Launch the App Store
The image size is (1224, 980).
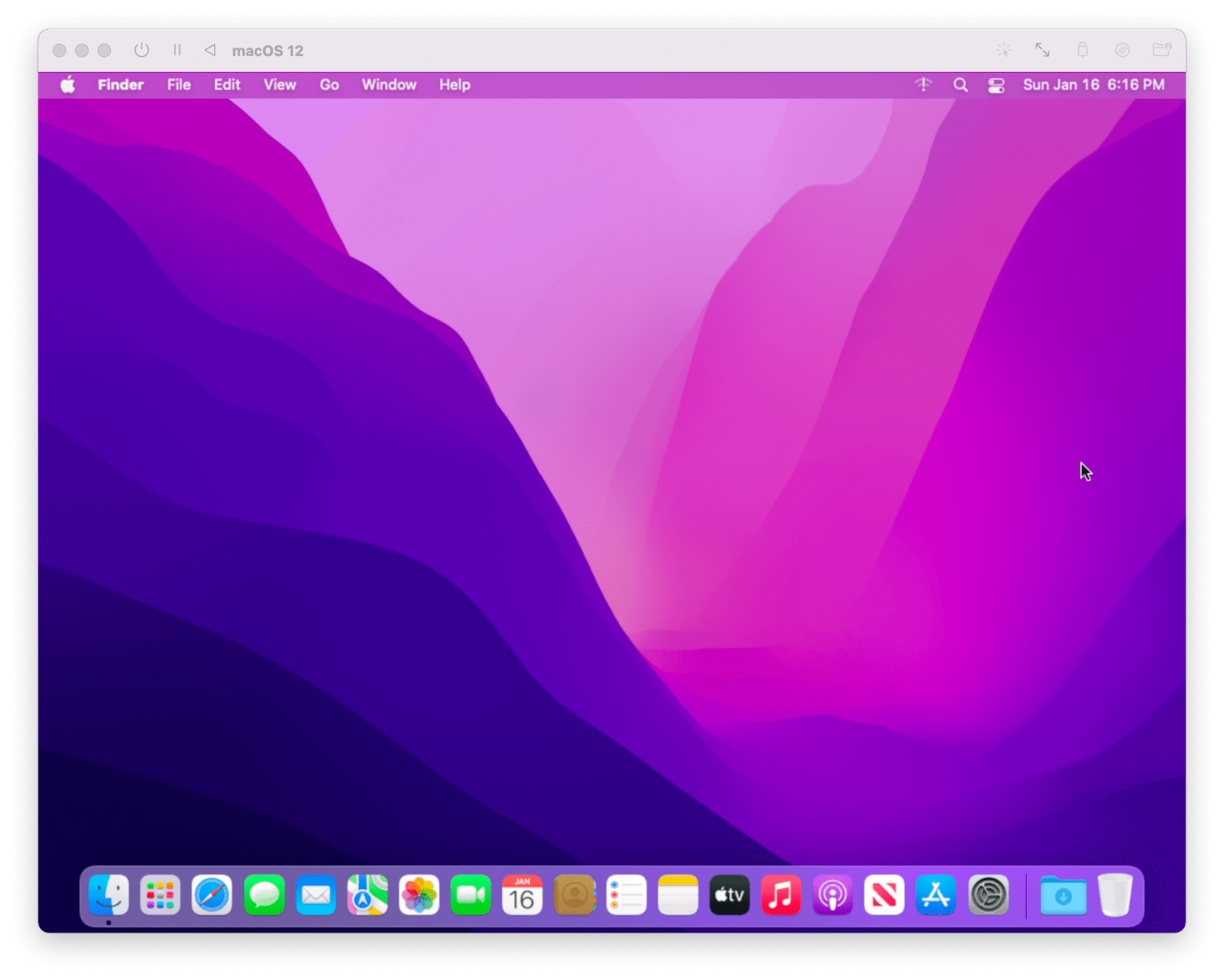click(x=935, y=895)
